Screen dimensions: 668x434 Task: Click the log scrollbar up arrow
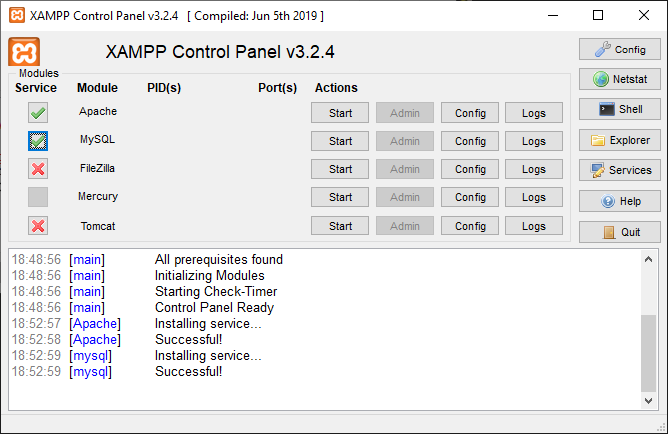[x=648, y=259]
